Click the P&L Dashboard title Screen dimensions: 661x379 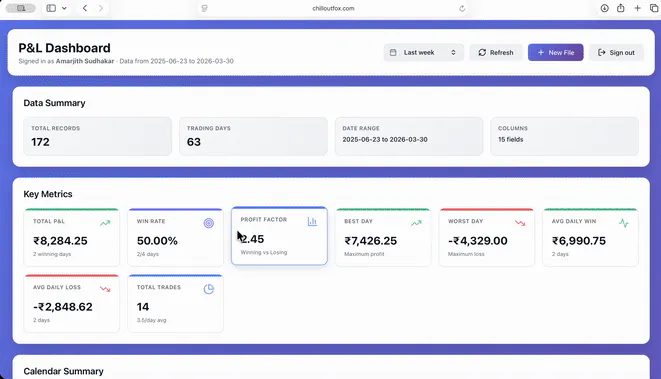point(64,48)
